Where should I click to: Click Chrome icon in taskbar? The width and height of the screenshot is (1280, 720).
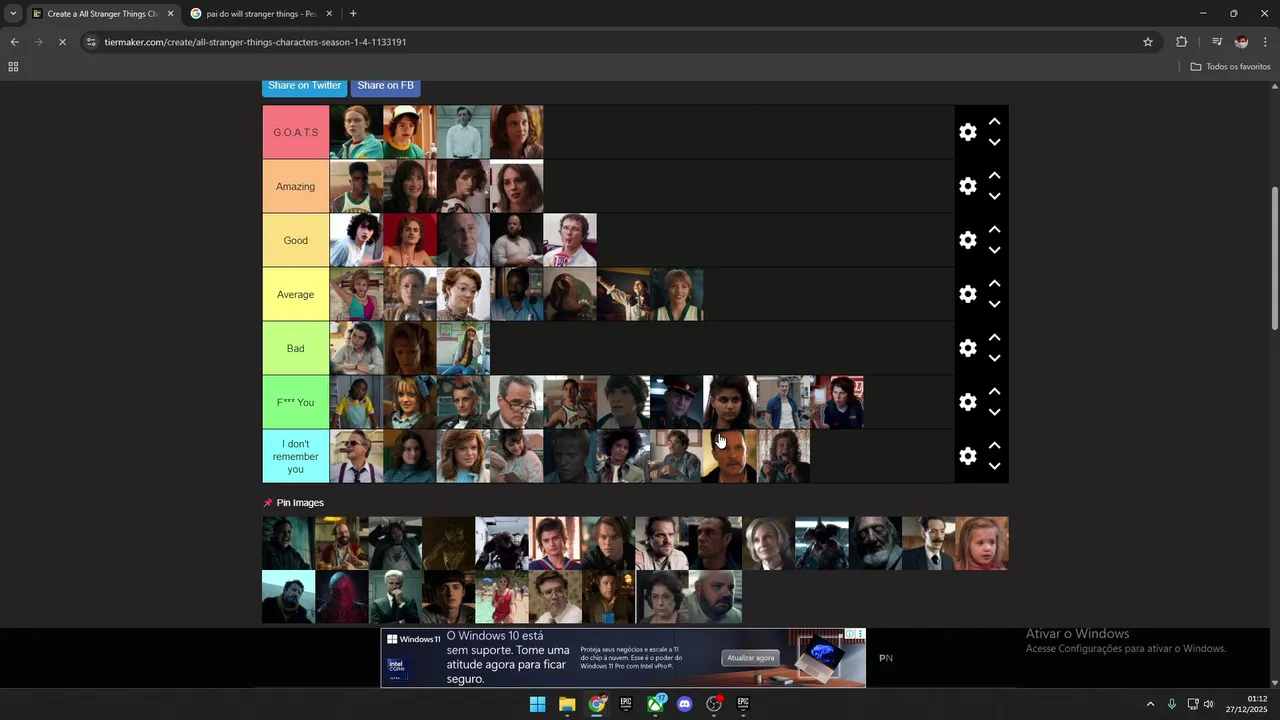[597, 704]
